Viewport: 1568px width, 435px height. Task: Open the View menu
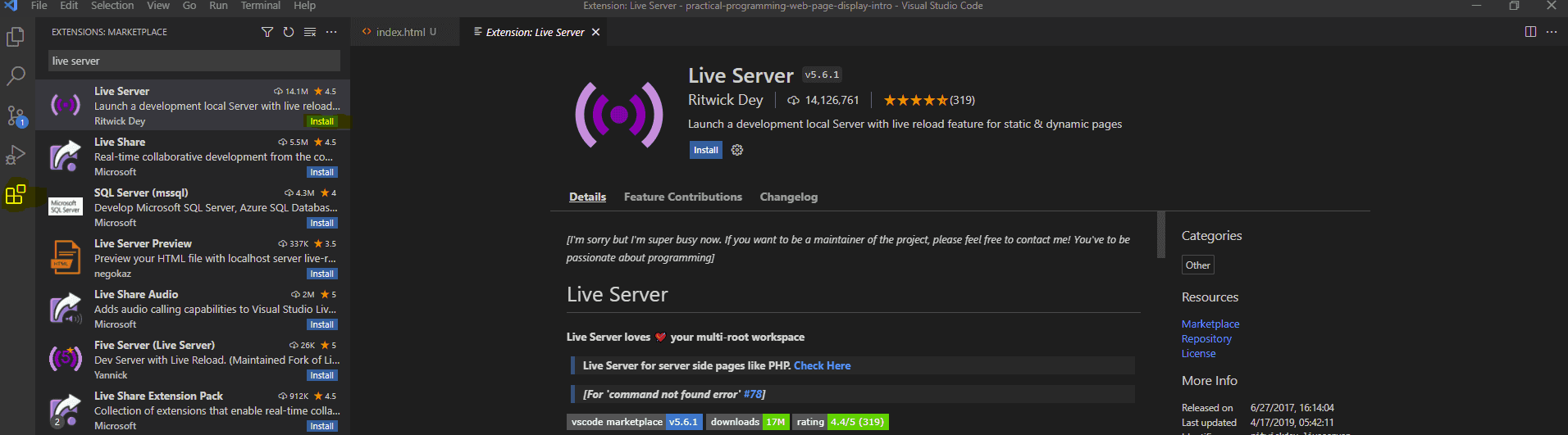click(x=158, y=6)
